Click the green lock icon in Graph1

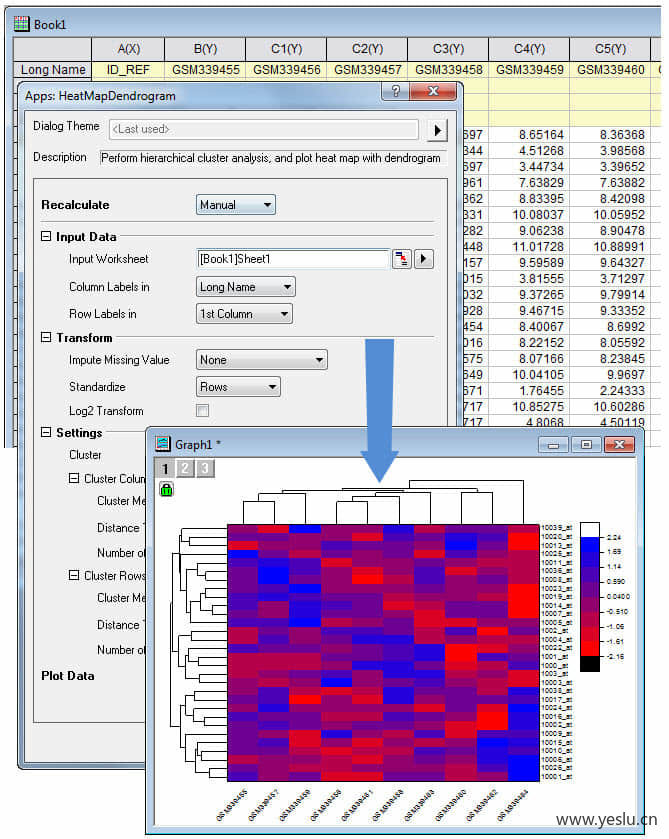point(166,489)
